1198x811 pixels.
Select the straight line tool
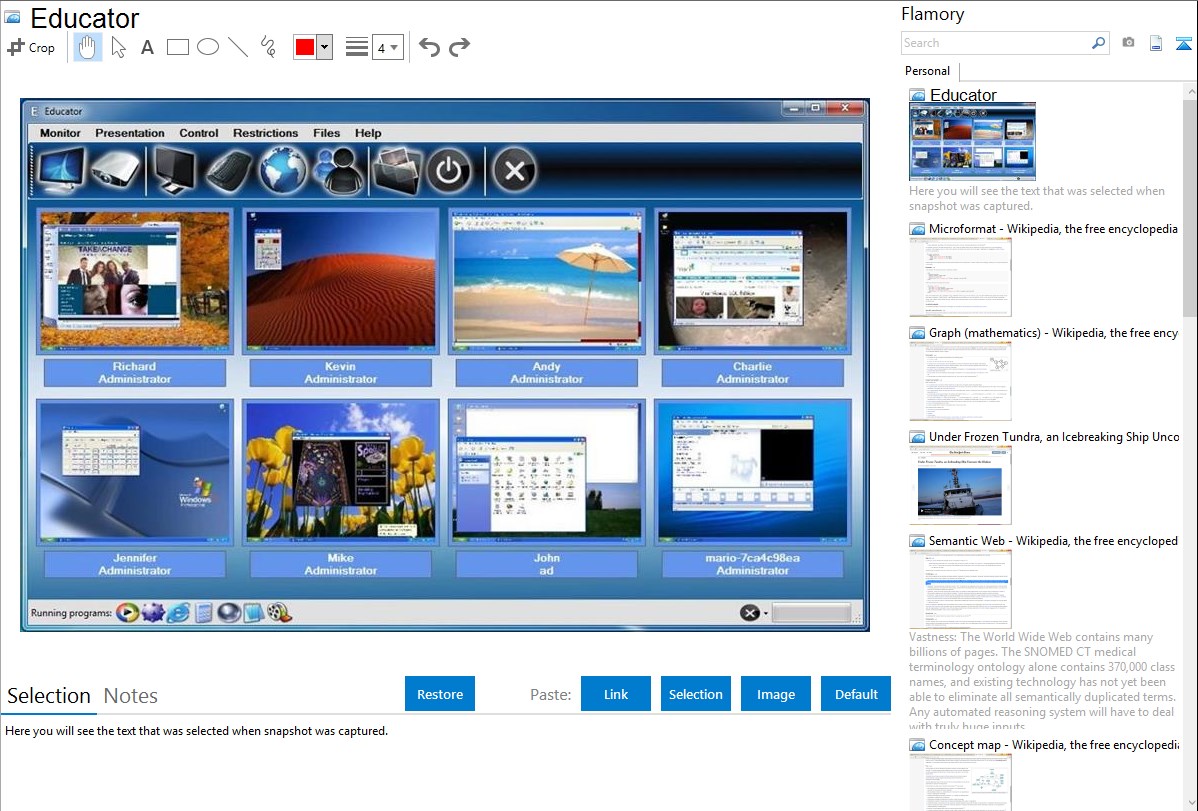coord(238,47)
